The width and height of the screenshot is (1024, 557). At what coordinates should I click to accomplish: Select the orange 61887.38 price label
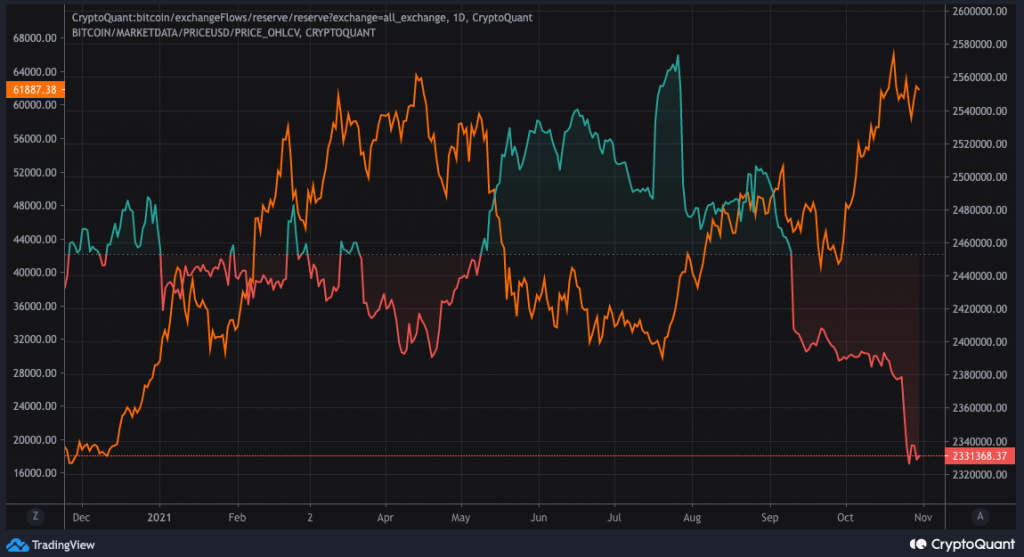[x=35, y=89]
